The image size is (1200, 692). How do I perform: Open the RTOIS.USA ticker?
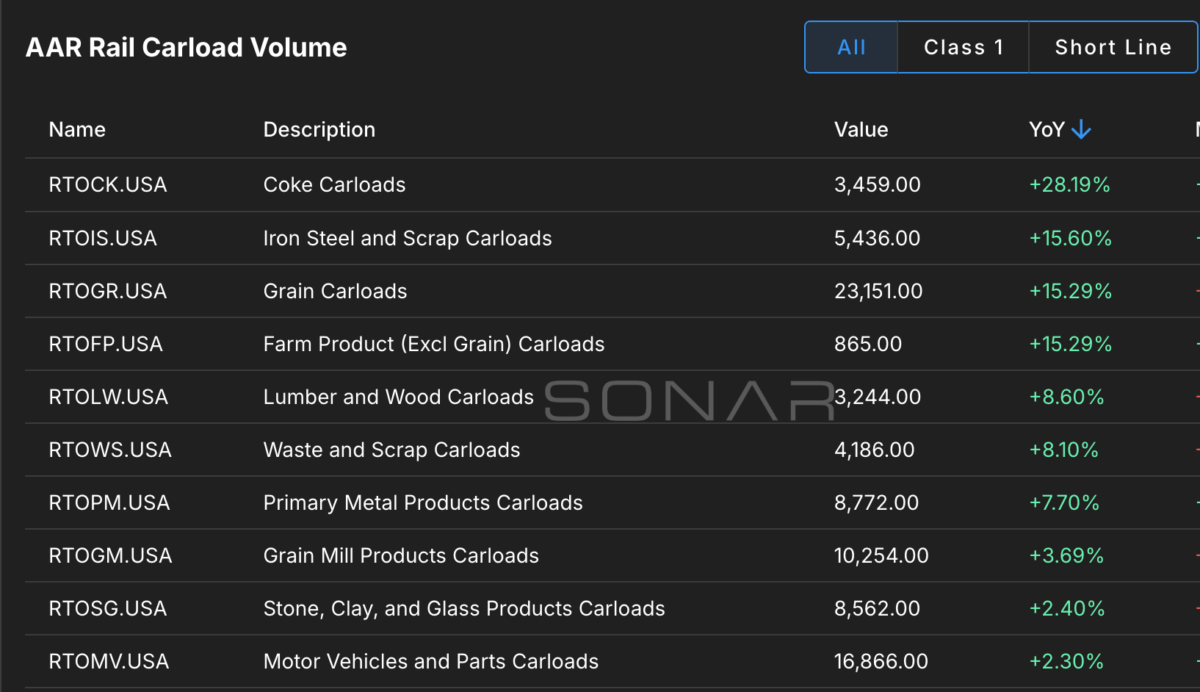click(x=102, y=238)
